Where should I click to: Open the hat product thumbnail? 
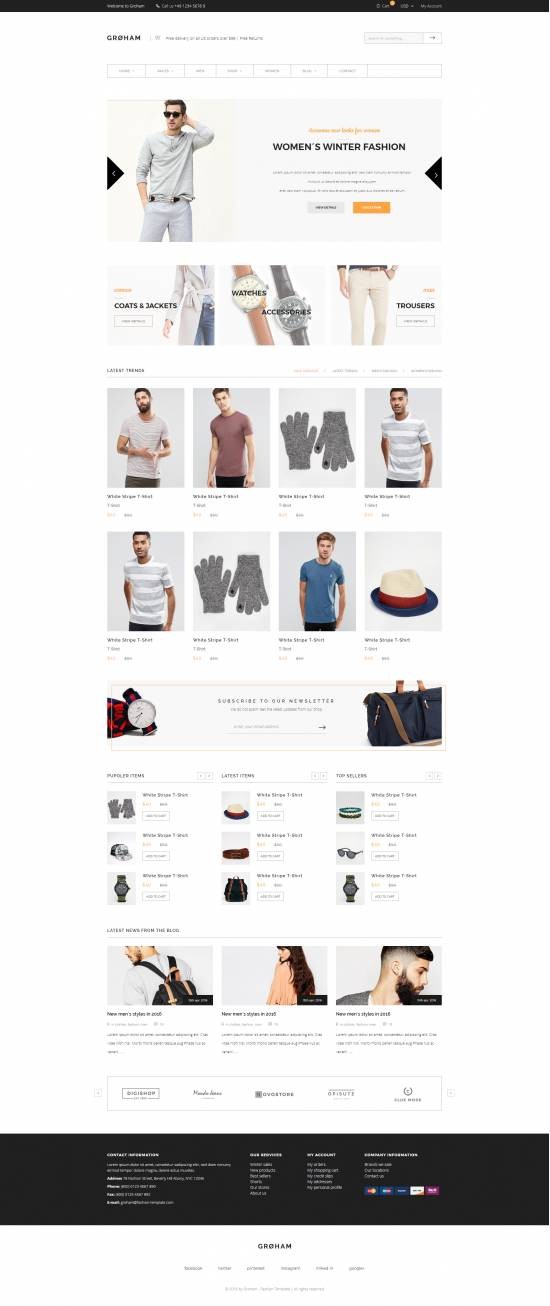pyautogui.click(x=403, y=581)
